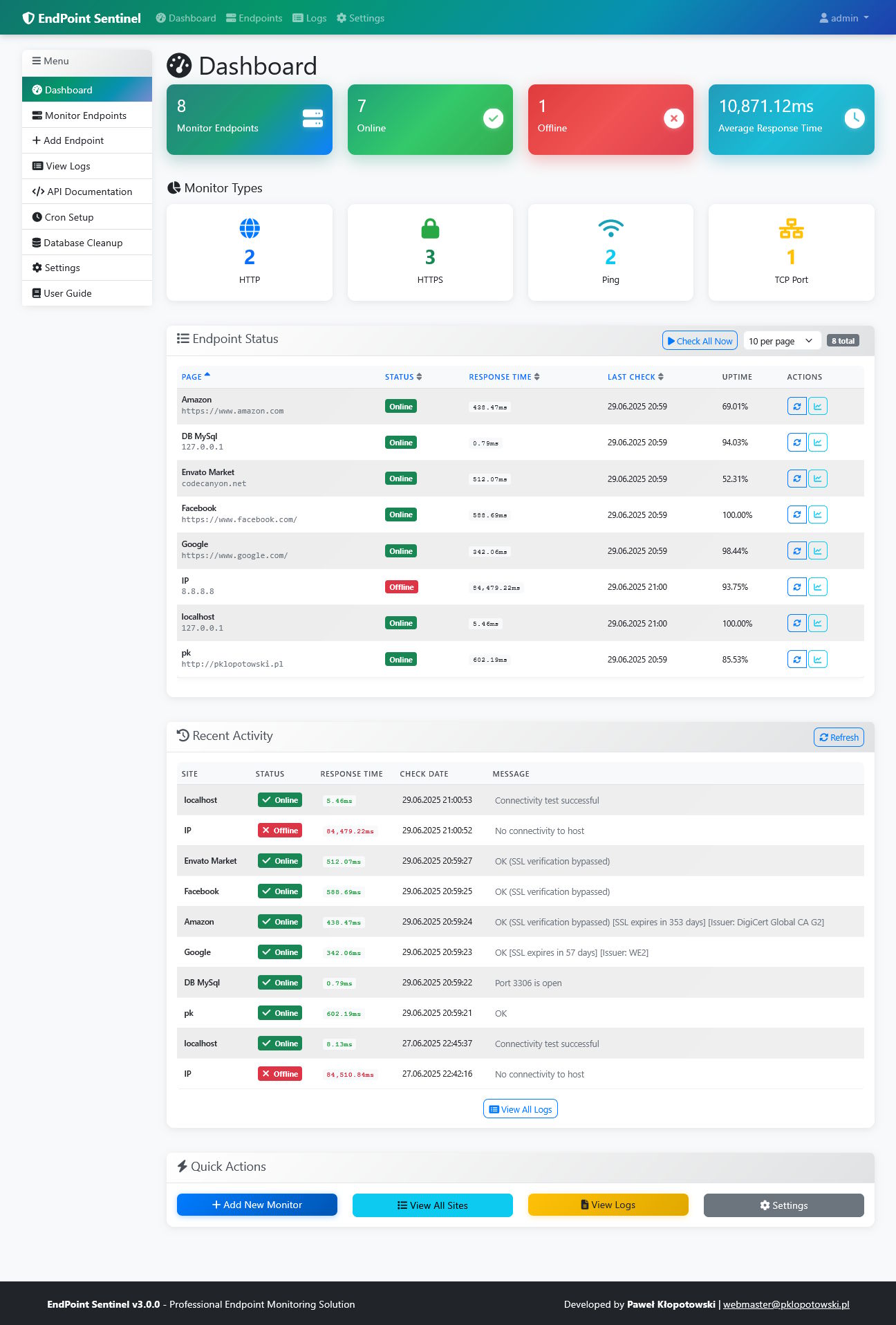Open Settings in top navigation bar

360,18
